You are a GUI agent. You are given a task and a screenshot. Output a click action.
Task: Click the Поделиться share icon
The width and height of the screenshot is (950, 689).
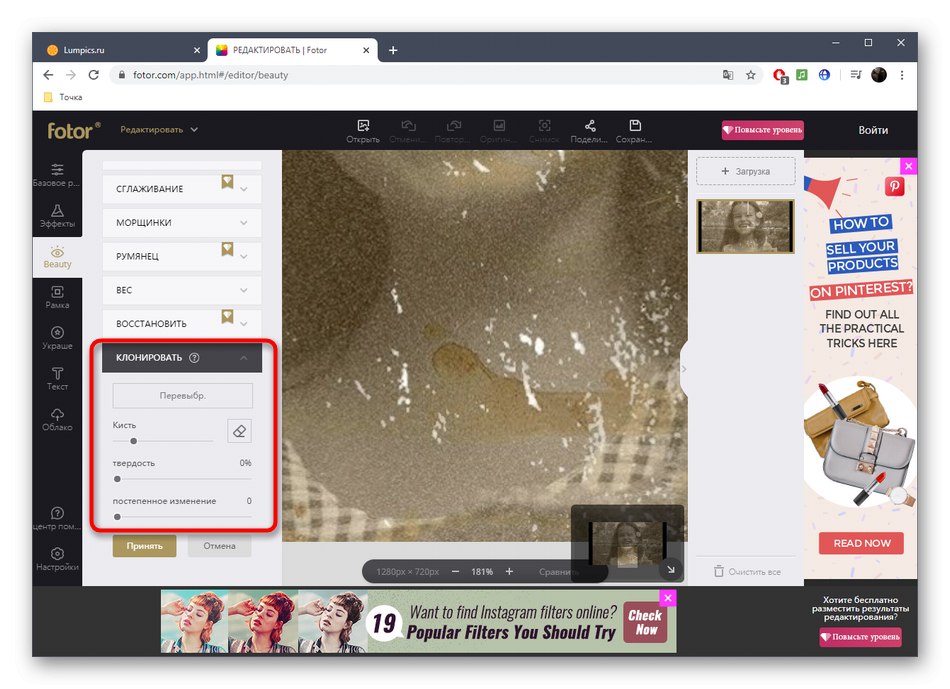(590, 125)
